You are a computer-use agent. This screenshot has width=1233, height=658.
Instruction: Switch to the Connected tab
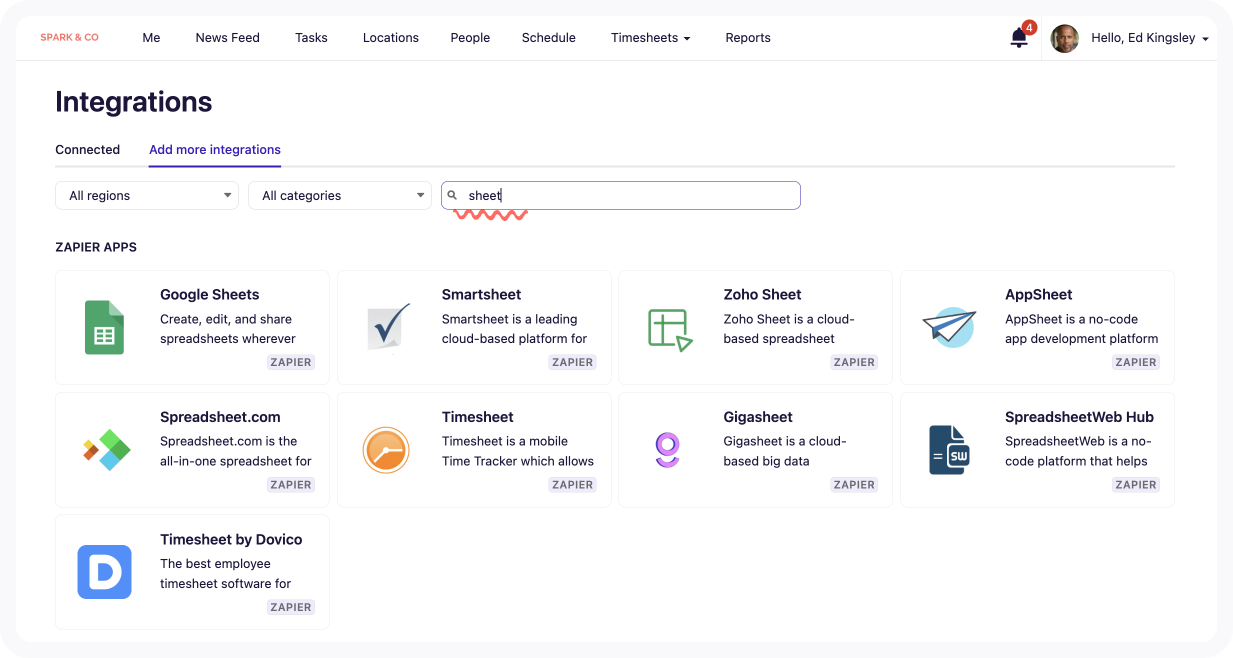click(88, 150)
